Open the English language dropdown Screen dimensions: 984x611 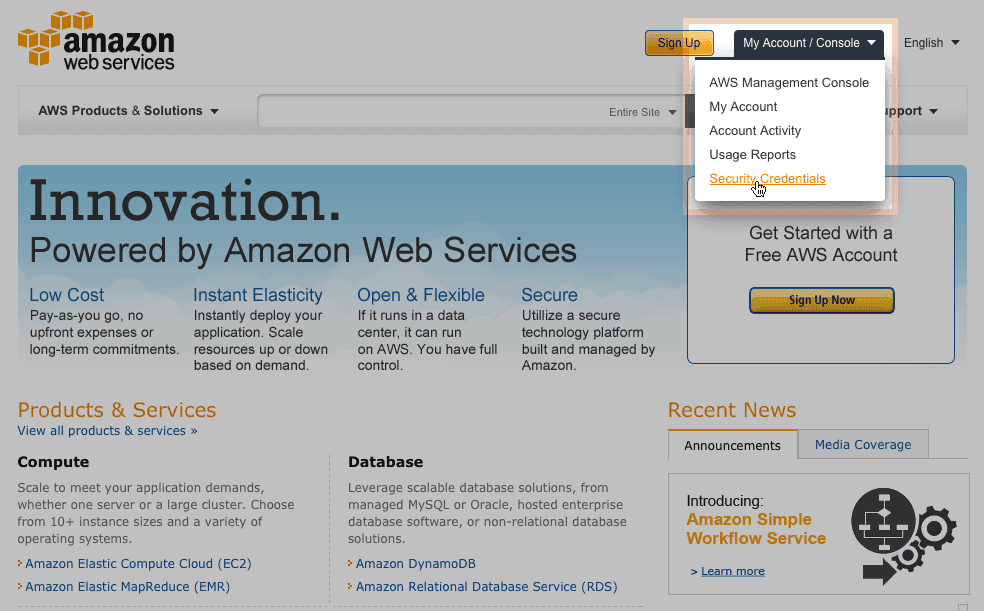click(930, 43)
